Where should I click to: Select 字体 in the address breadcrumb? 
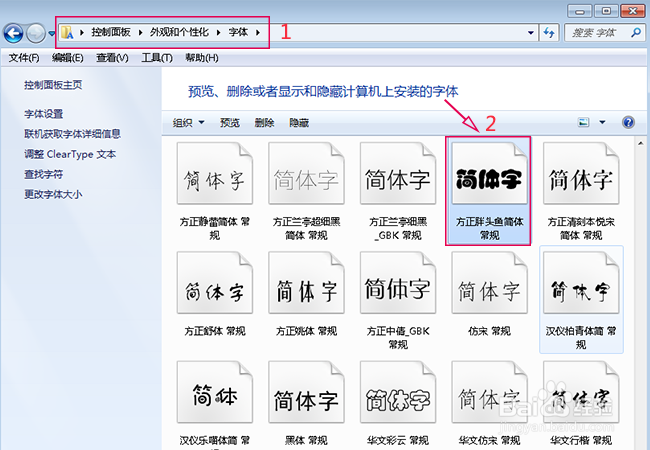(238, 32)
